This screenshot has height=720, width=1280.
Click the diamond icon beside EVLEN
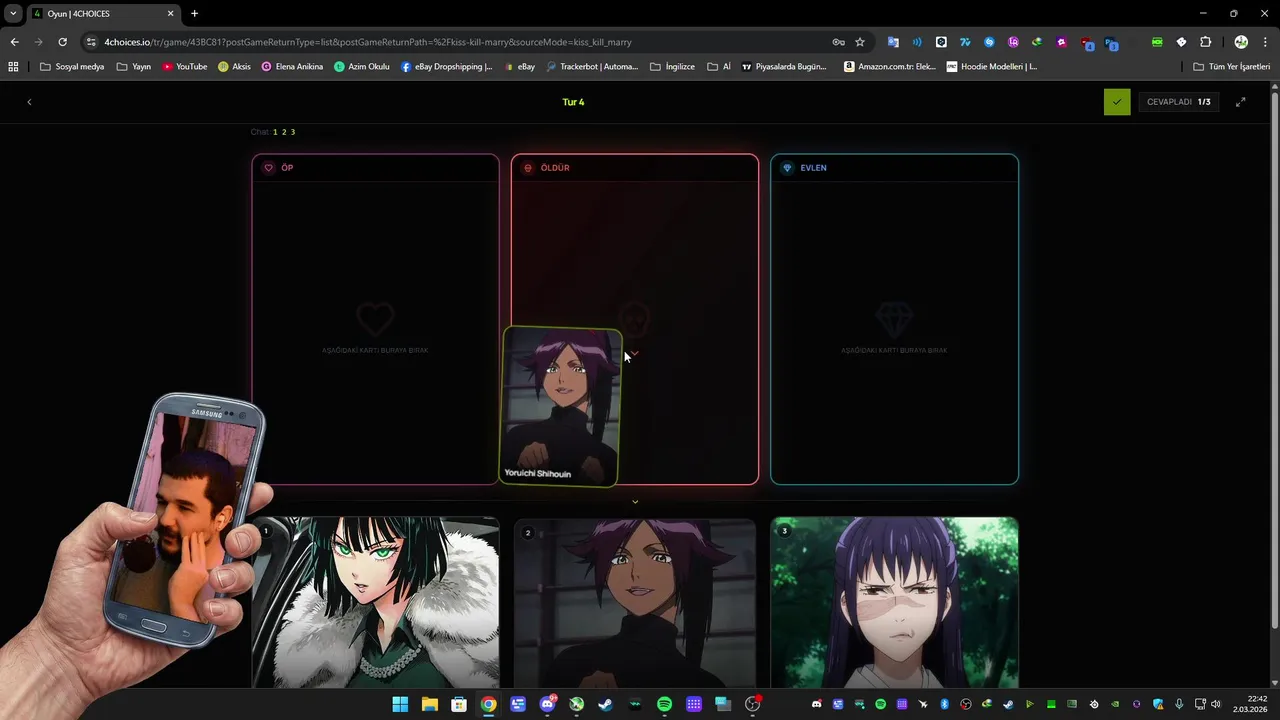point(787,168)
